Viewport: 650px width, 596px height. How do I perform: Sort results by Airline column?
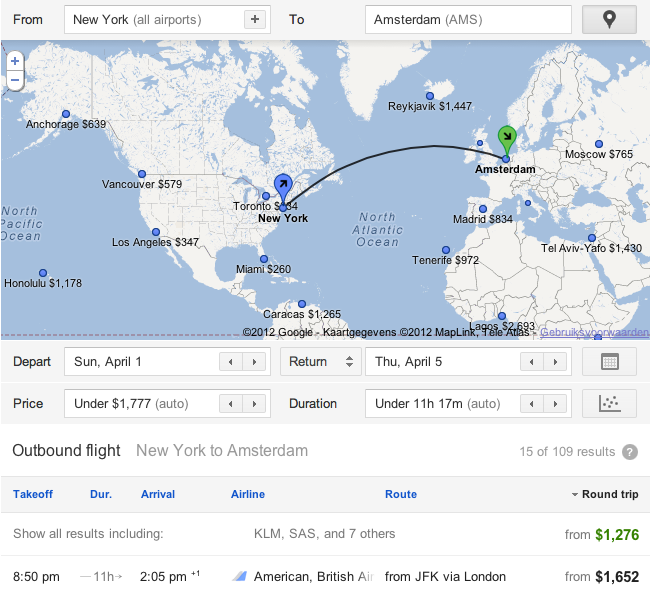click(247, 494)
